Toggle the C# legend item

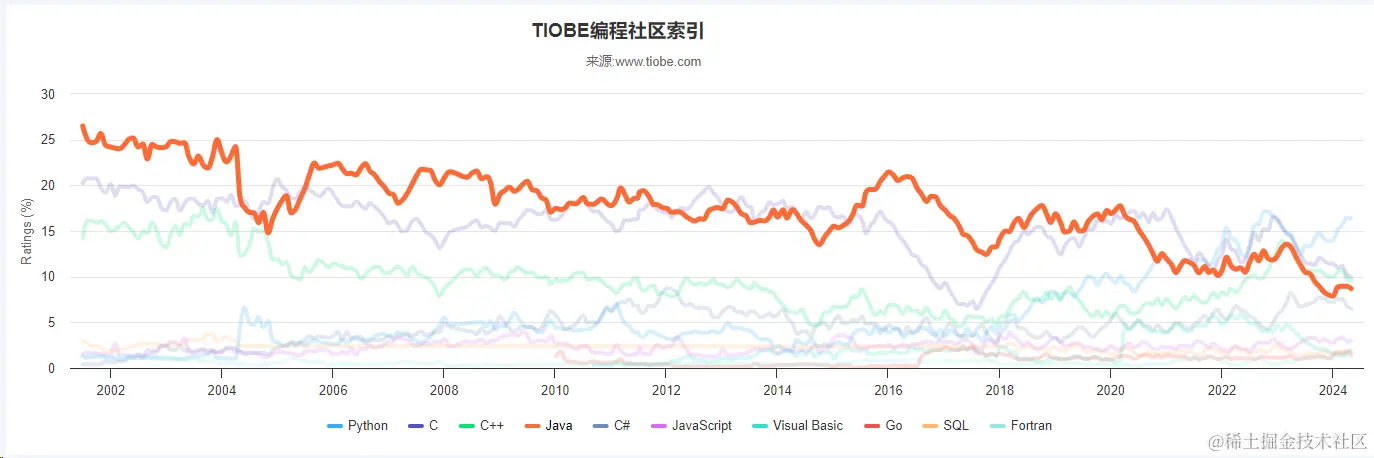(610, 425)
